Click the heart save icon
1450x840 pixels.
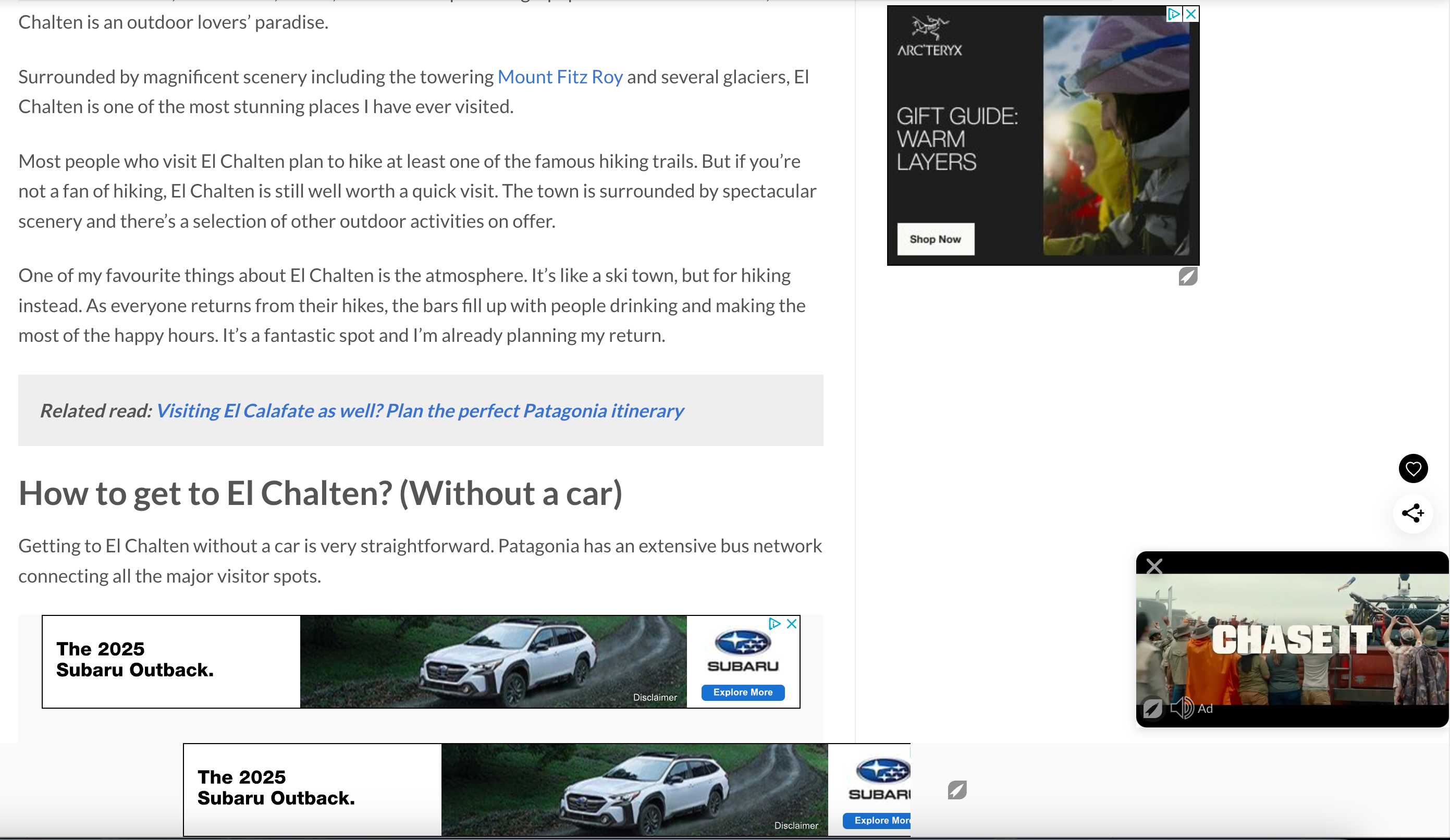tap(1412, 469)
